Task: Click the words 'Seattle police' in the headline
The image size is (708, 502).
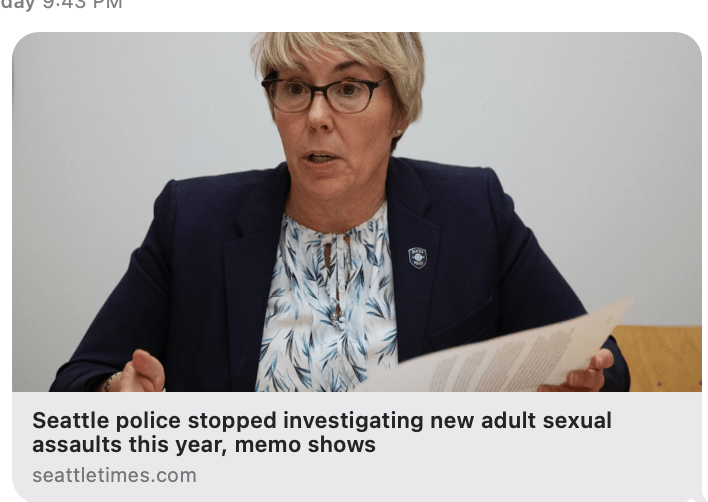Action: 107,421
